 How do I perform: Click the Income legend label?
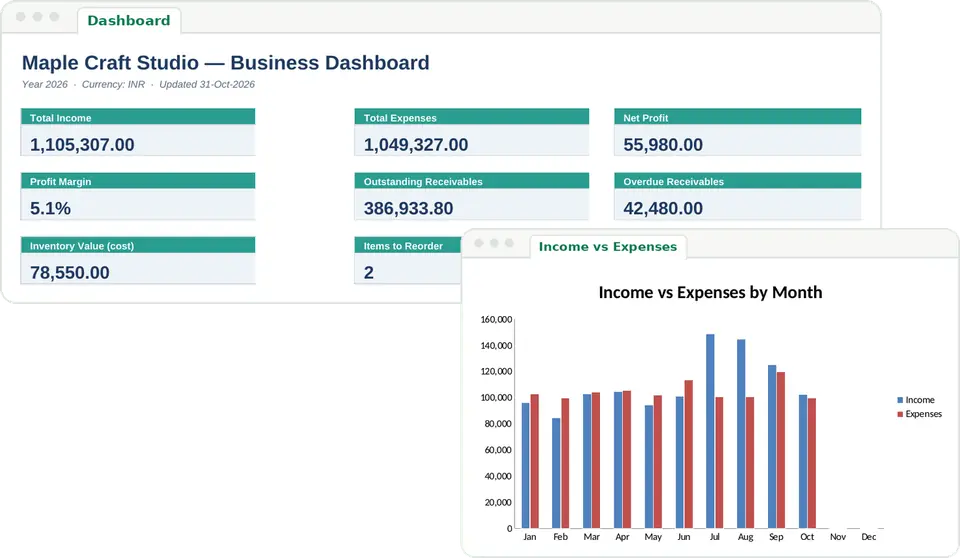920,400
